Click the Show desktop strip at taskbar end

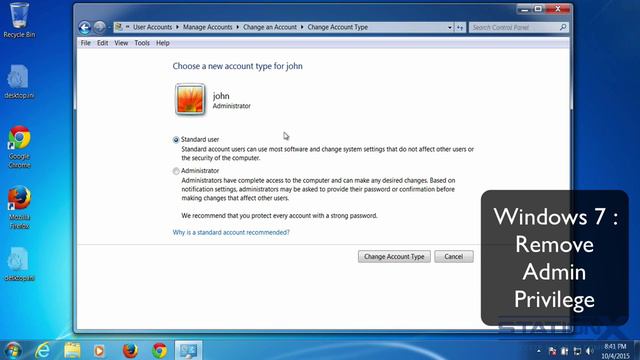[637, 350]
